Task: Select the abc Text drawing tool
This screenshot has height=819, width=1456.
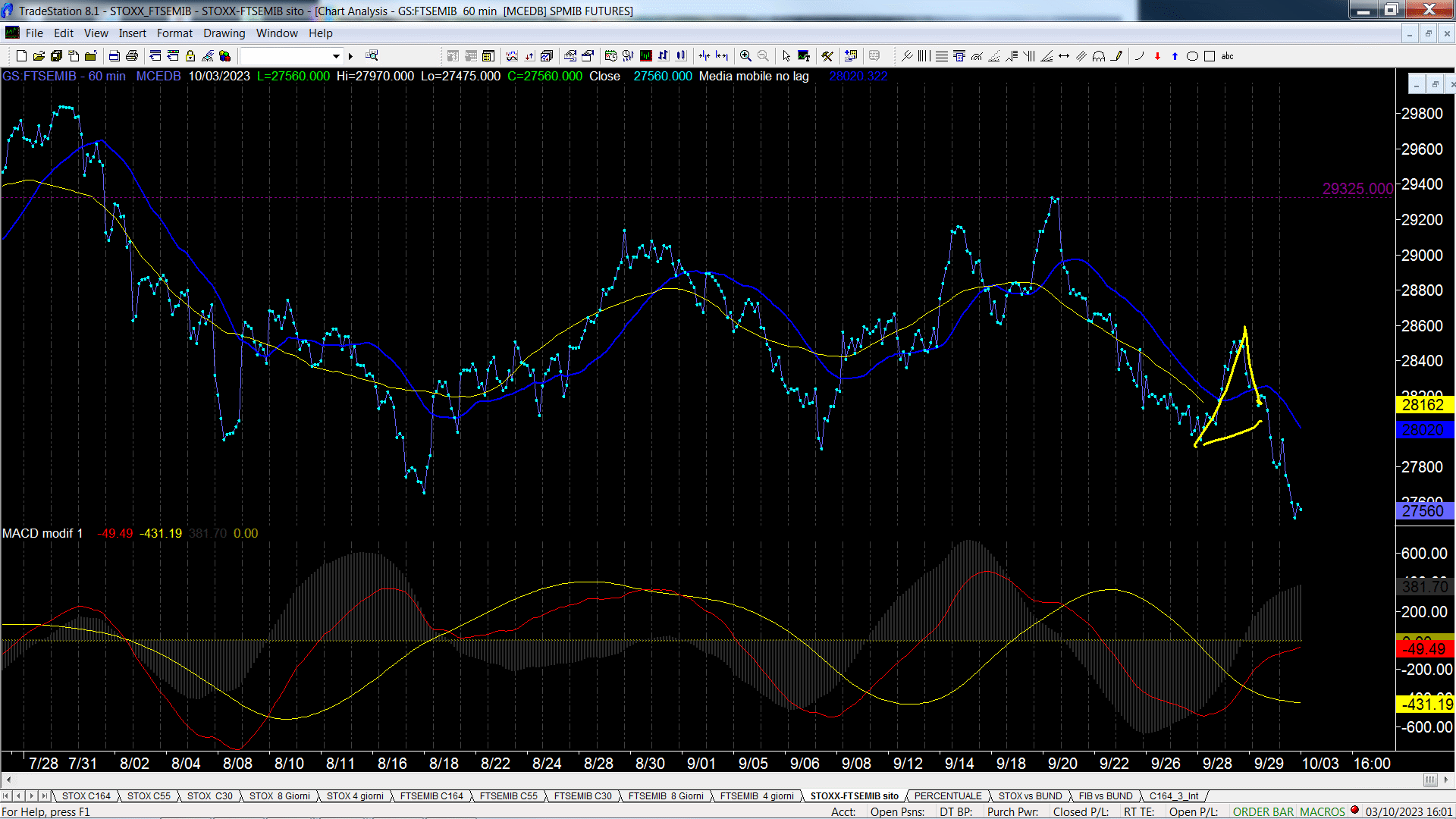Action: click(1227, 55)
